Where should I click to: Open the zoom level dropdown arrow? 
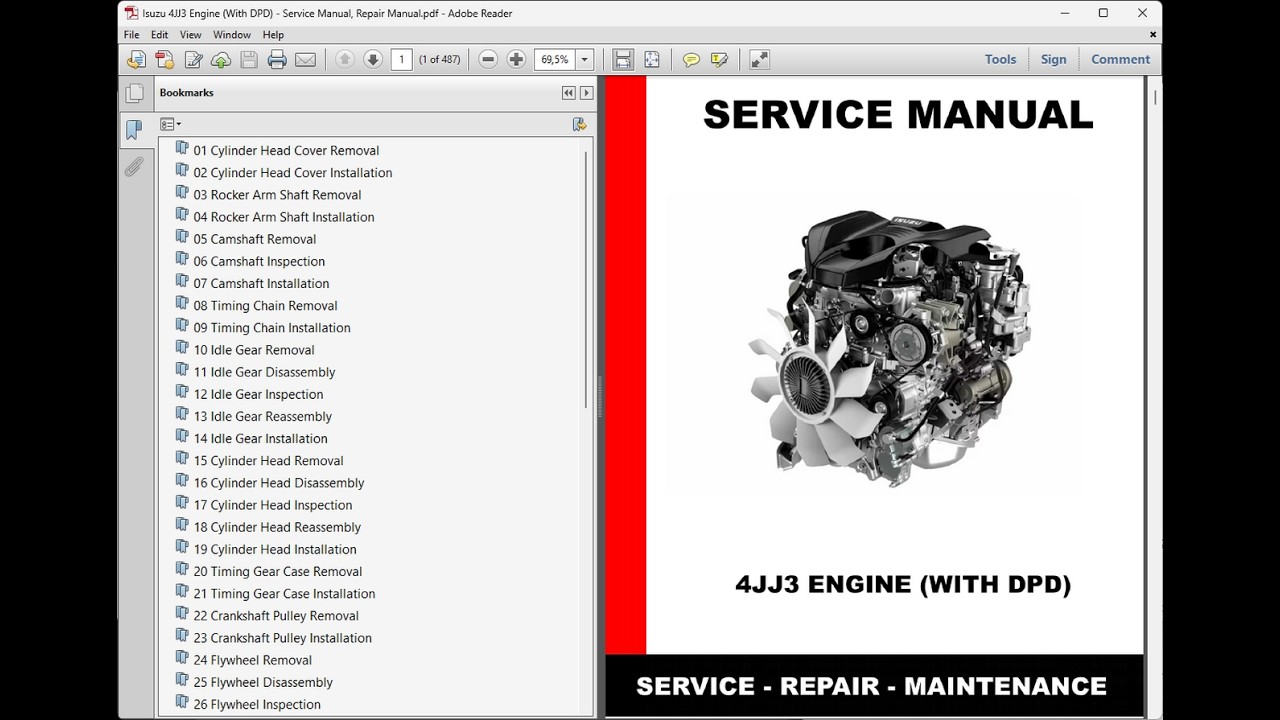585,60
